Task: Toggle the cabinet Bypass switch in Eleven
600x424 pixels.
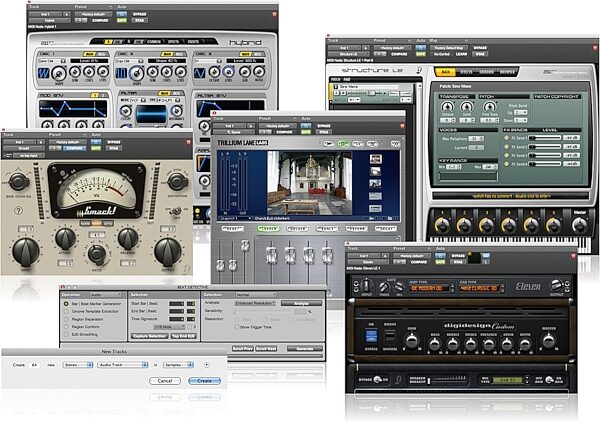Action: 378,379
